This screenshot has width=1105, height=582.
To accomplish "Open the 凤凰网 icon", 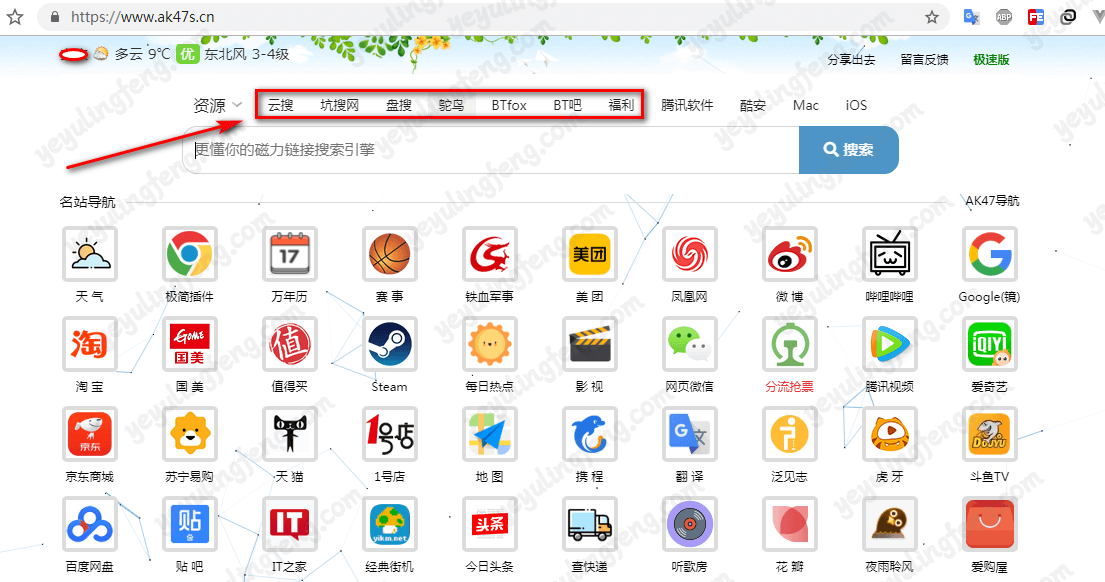I will [x=690, y=254].
